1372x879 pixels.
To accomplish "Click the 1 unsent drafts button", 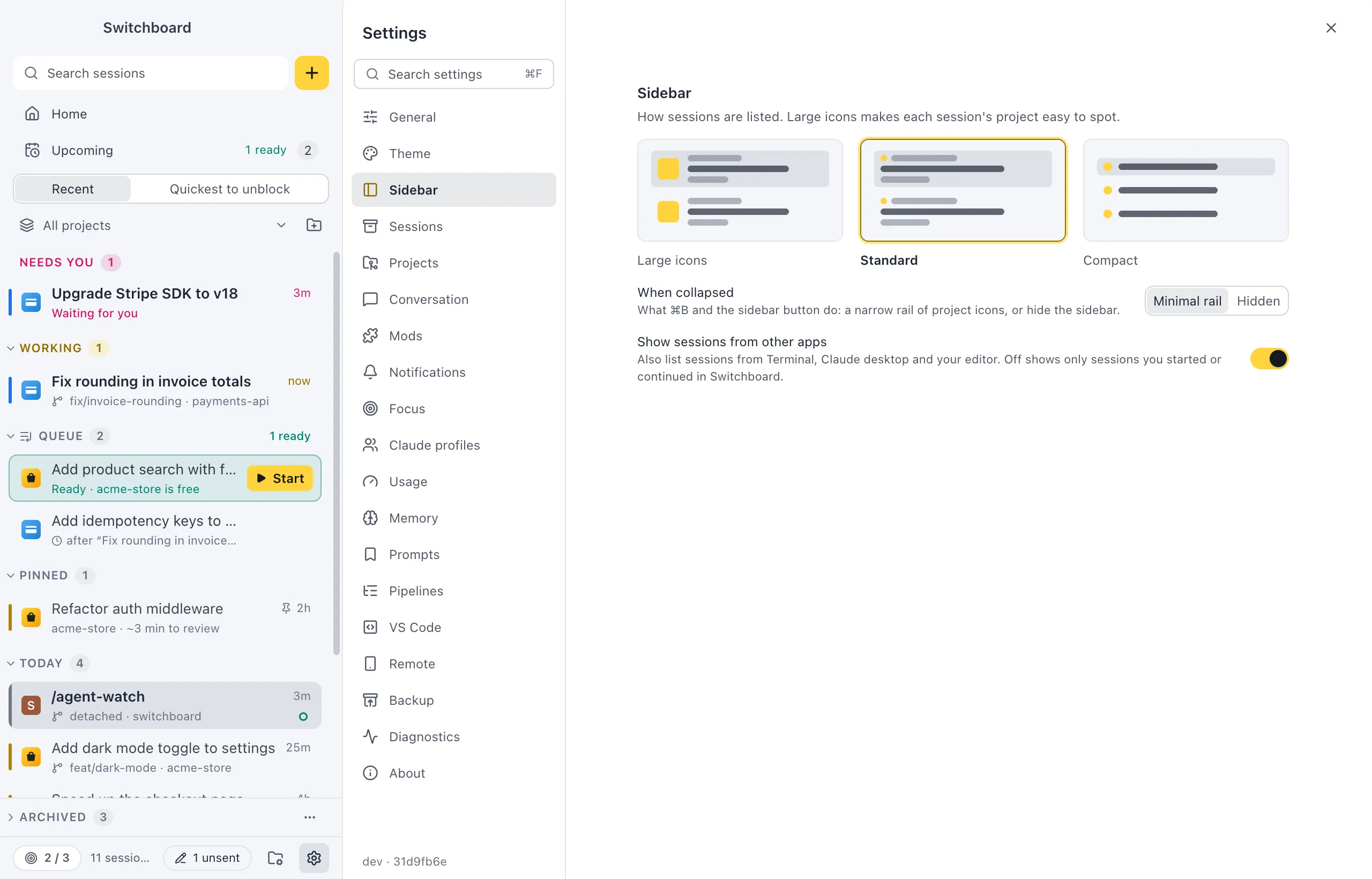I will [207, 858].
